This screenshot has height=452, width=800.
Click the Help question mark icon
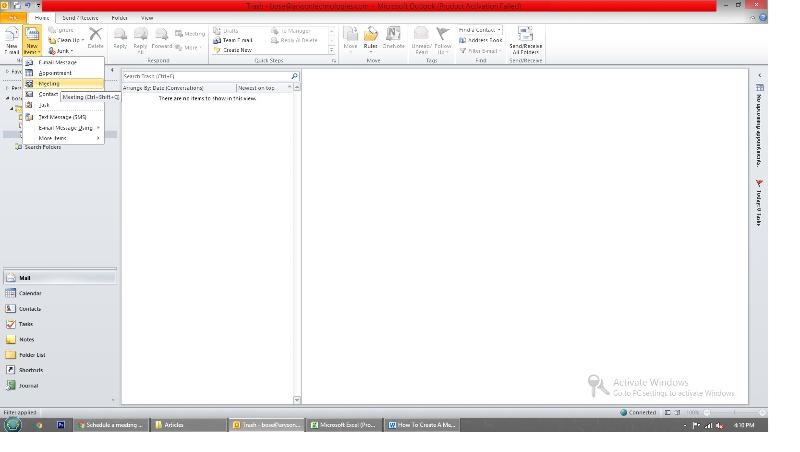point(763,18)
